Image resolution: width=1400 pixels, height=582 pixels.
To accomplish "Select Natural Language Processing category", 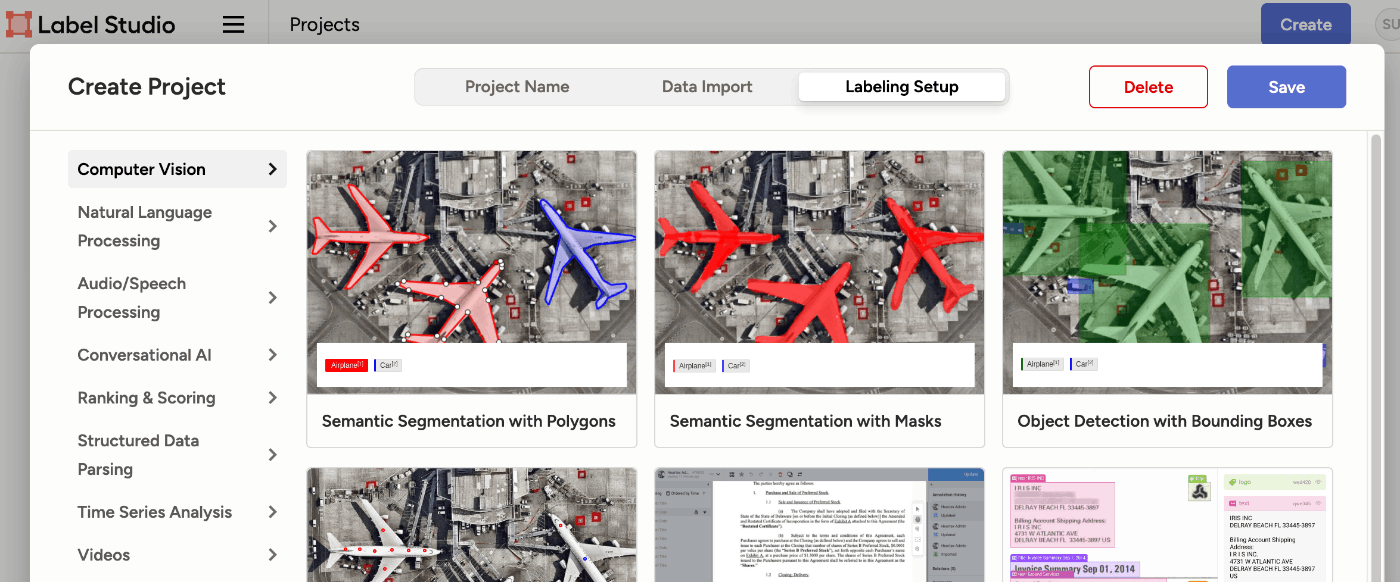I will pyautogui.click(x=177, y=226).
